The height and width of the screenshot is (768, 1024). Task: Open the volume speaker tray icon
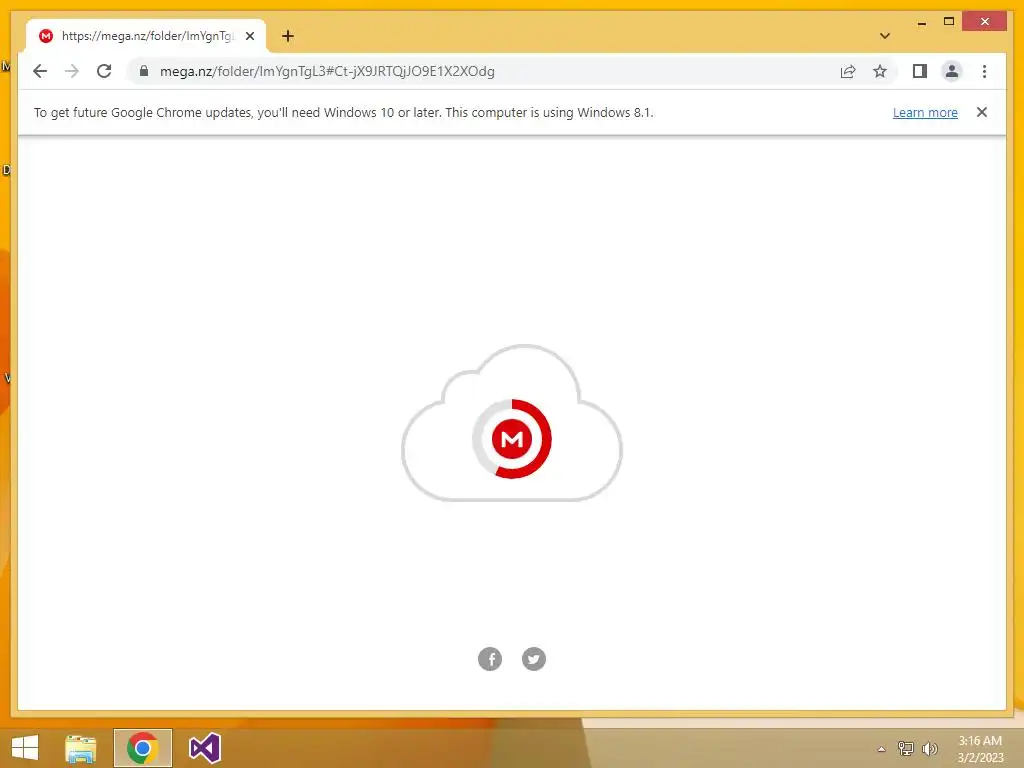[929, 748]
